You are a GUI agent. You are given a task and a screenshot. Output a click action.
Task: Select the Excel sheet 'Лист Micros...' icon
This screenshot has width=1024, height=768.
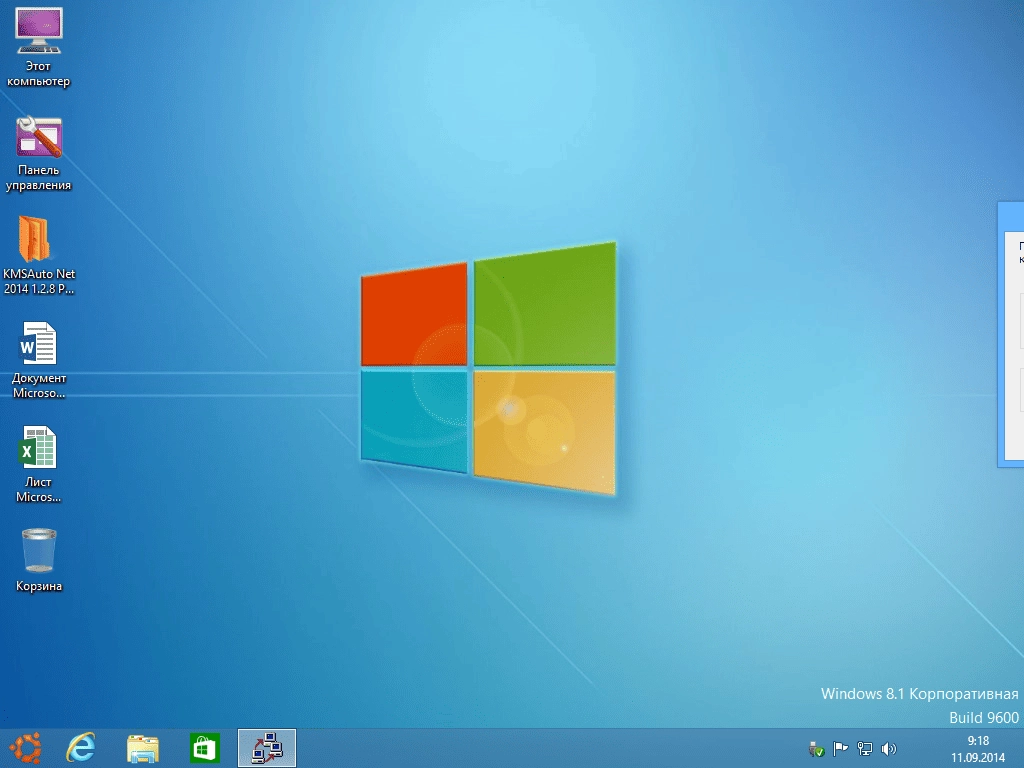pyautogui.click(x=39, y=464)
